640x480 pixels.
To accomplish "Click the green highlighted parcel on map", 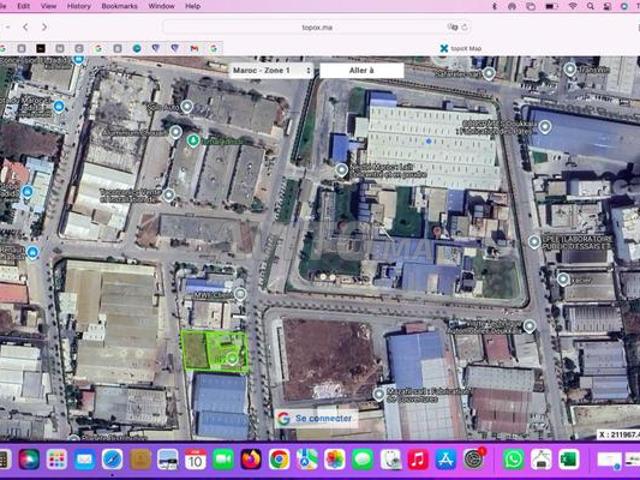I will pos(205,352).
